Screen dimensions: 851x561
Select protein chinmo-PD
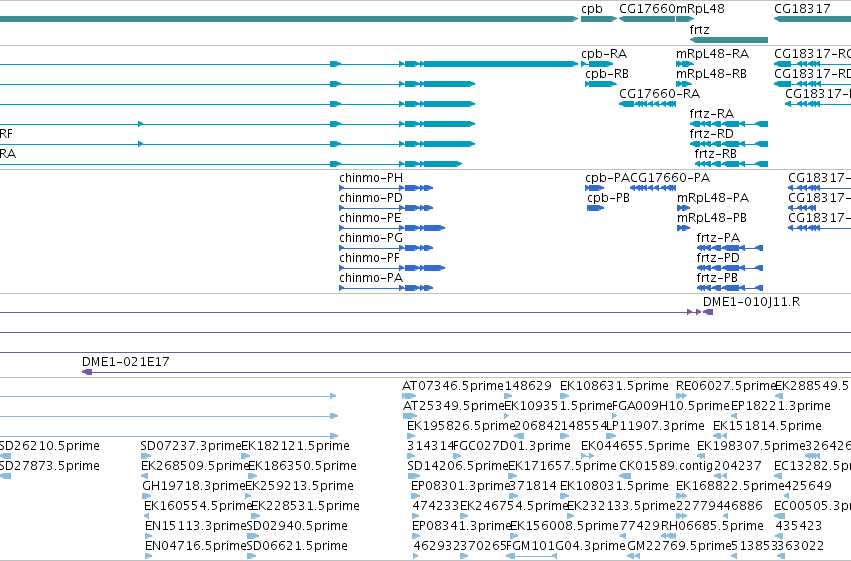[x=386, y=208]
